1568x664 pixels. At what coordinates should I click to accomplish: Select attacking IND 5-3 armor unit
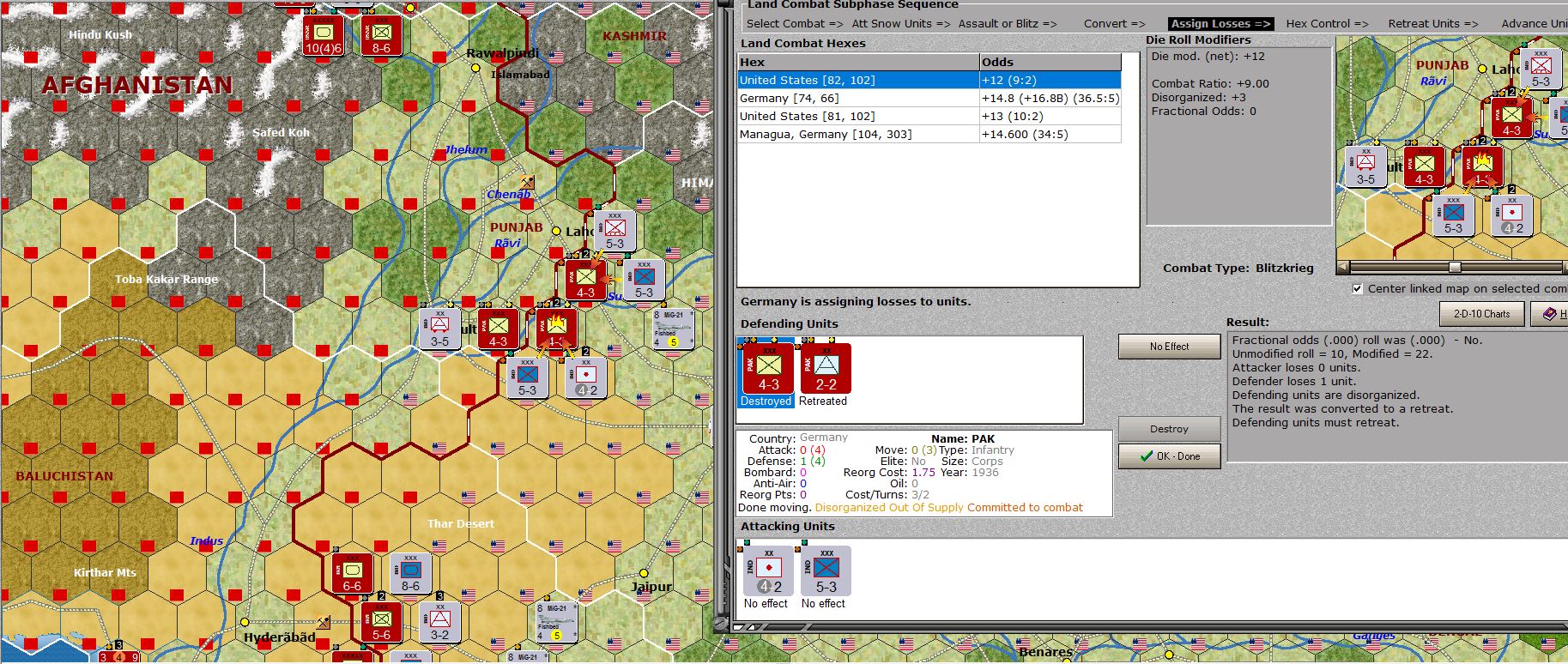click(826, 570)
